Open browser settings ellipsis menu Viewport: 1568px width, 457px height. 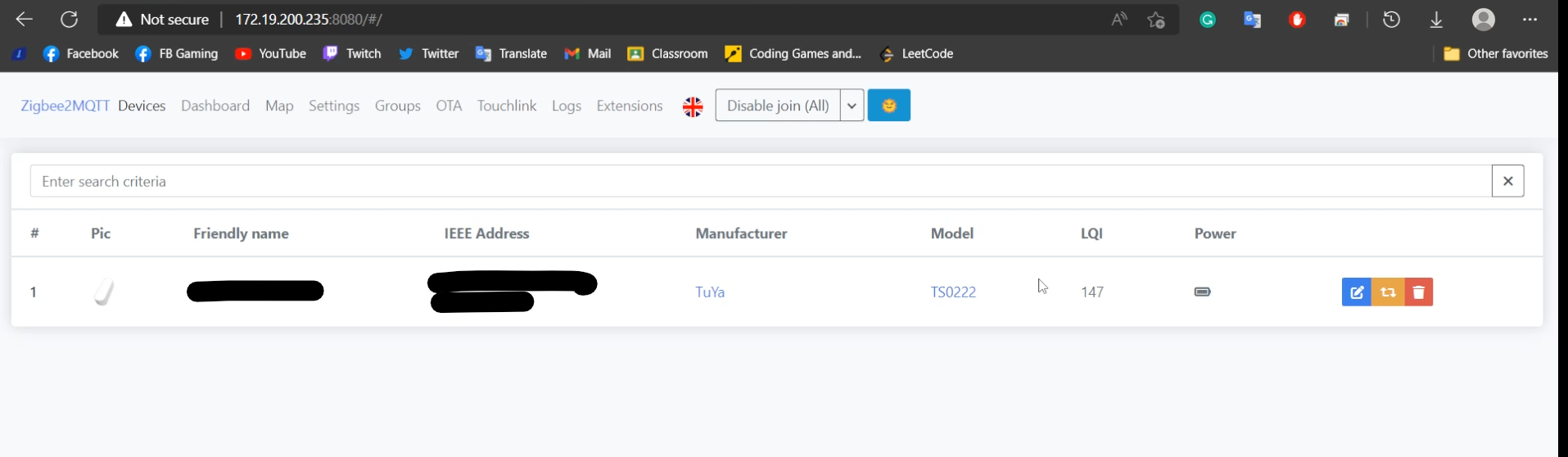1530,20
